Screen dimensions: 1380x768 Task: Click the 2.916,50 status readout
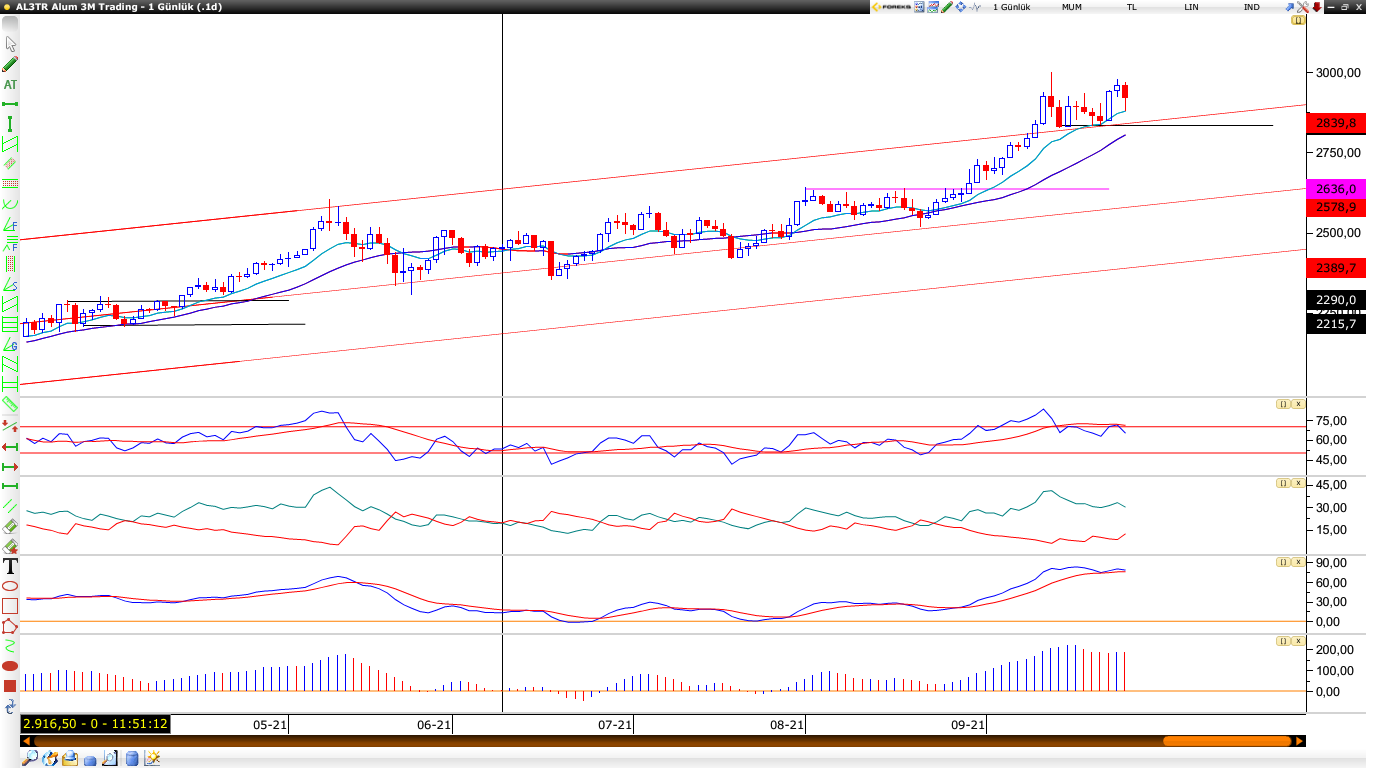[x=96, y=724]
